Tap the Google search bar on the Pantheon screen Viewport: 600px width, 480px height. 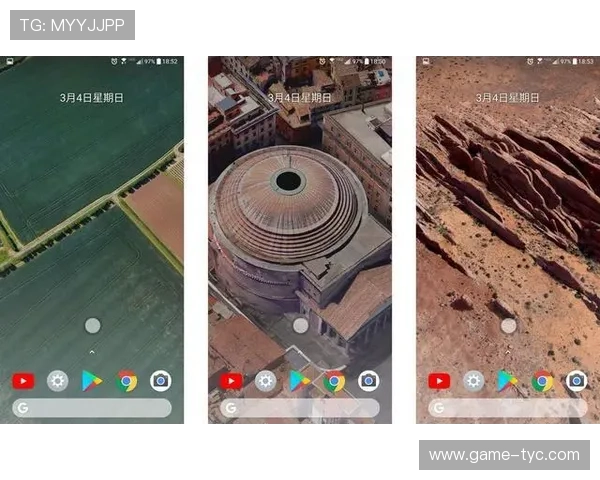[x=300, y=408]
